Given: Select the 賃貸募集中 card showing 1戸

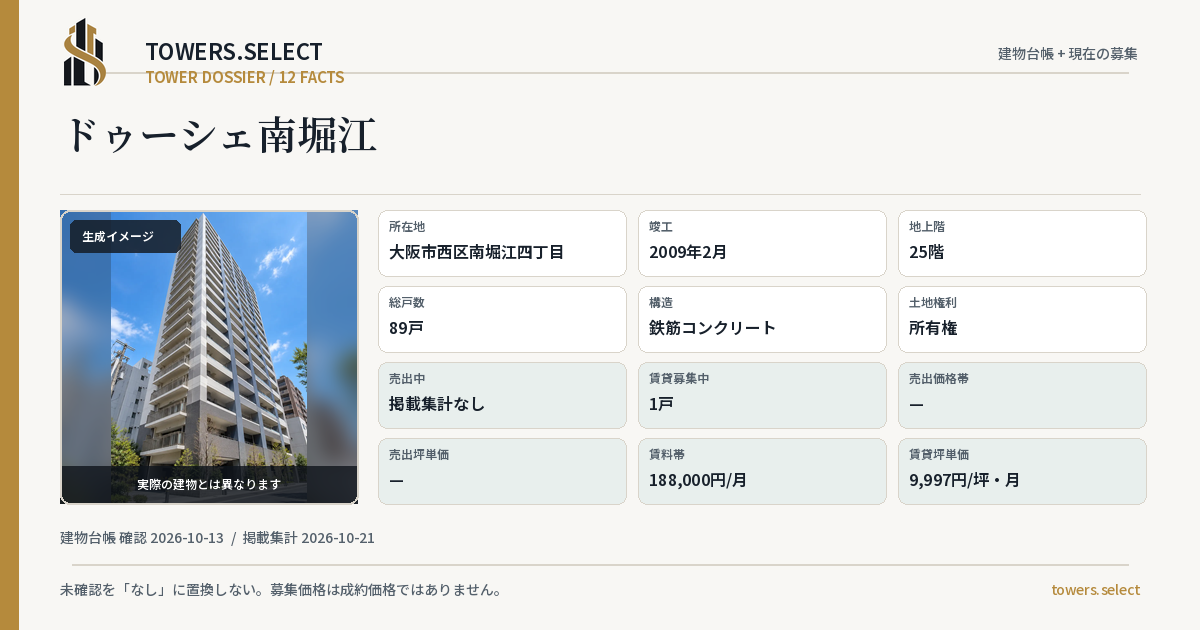Looking at the screenshot, I should pyautogui.click(x=762, y=395).
